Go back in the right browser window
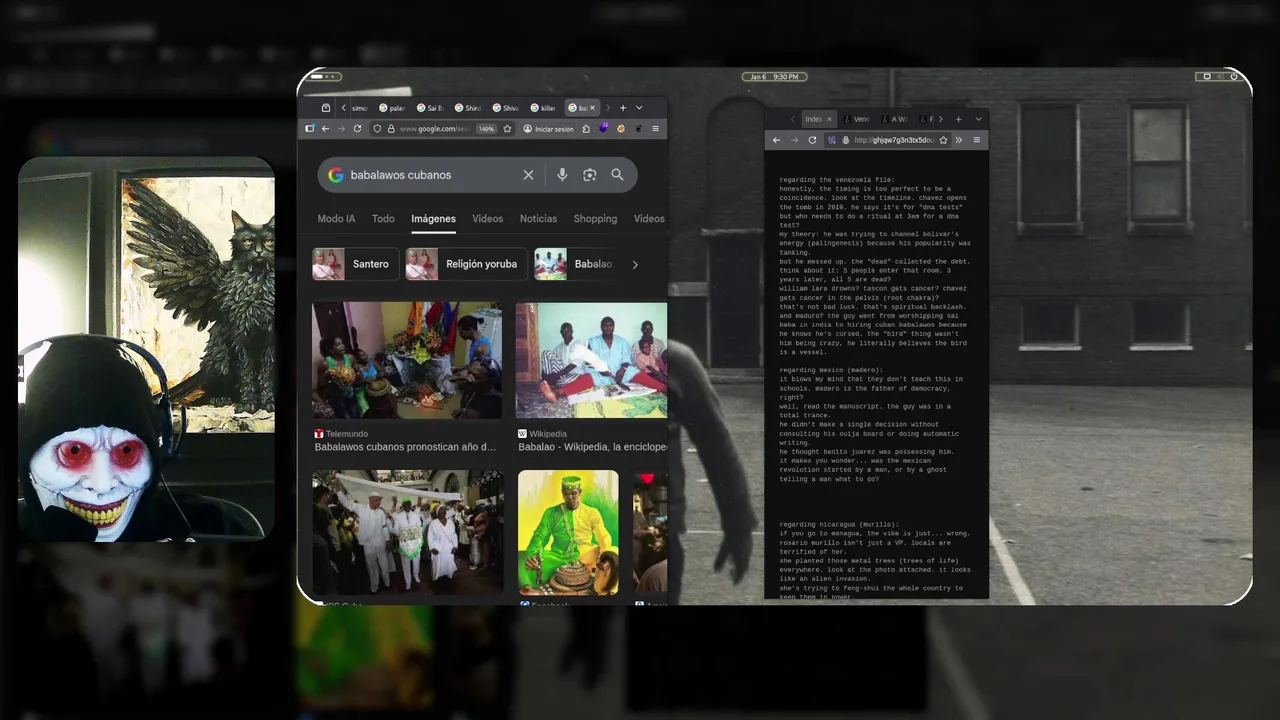Viewport: 1280px width, 720px height. 776,140
